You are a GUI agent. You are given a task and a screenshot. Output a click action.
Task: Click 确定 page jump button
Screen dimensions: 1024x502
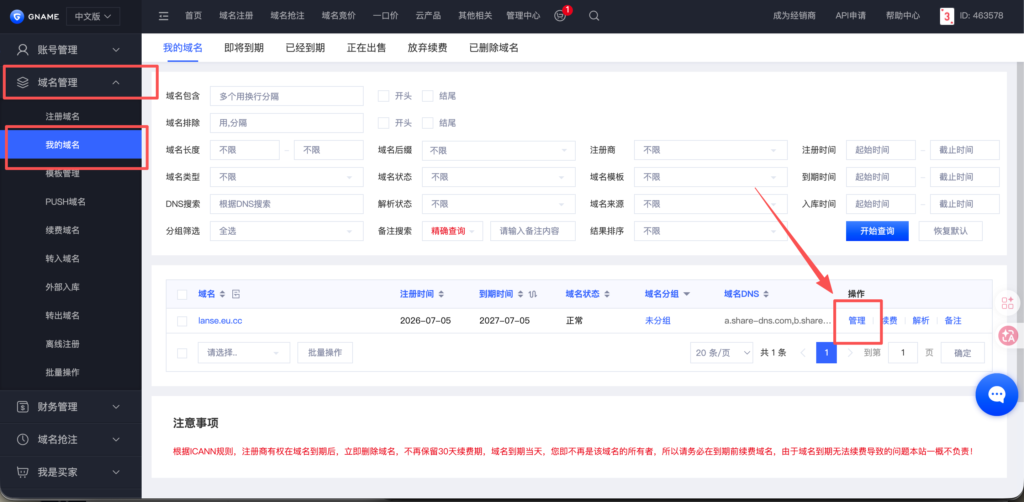pos(963,353)
